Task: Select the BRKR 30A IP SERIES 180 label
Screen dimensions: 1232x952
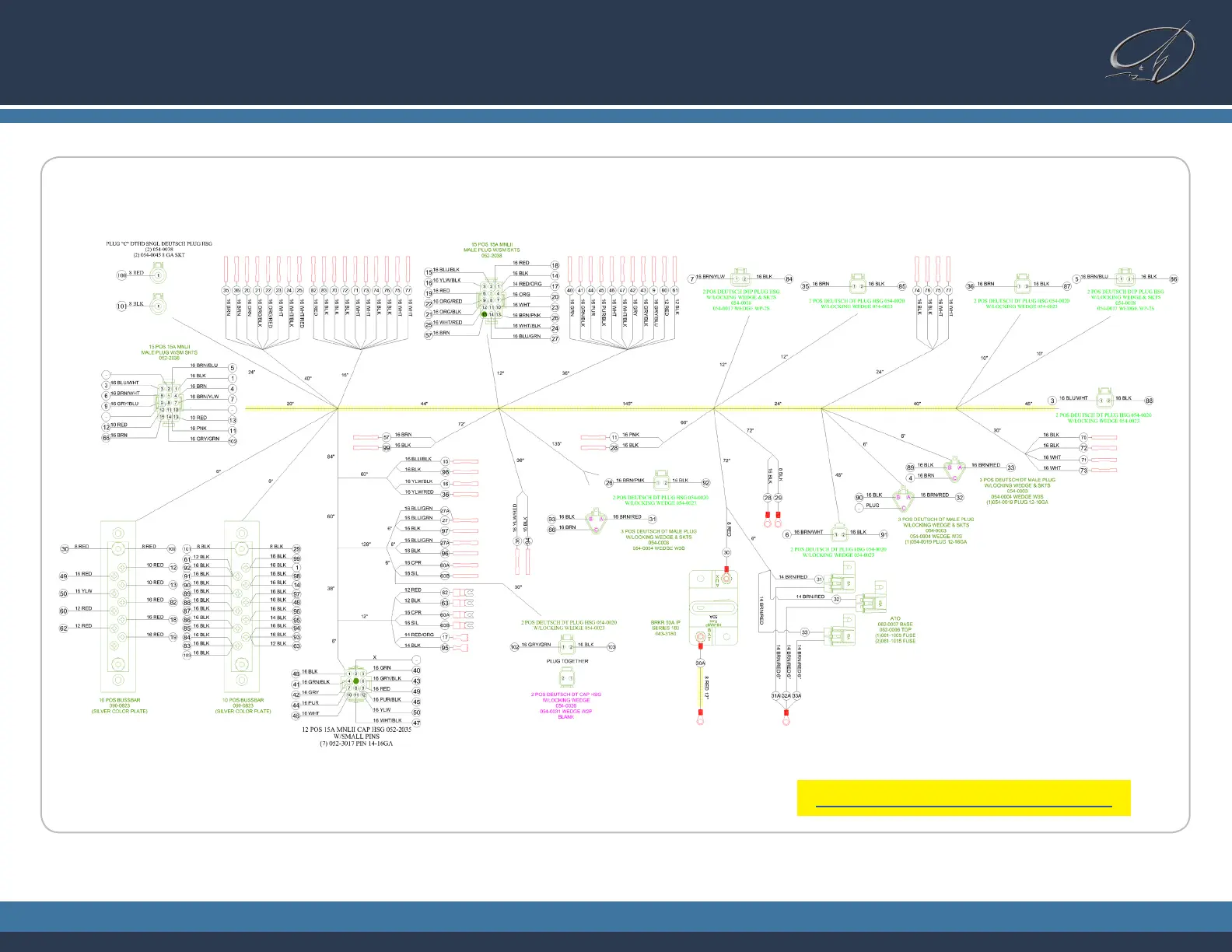Action: [665, 628]
